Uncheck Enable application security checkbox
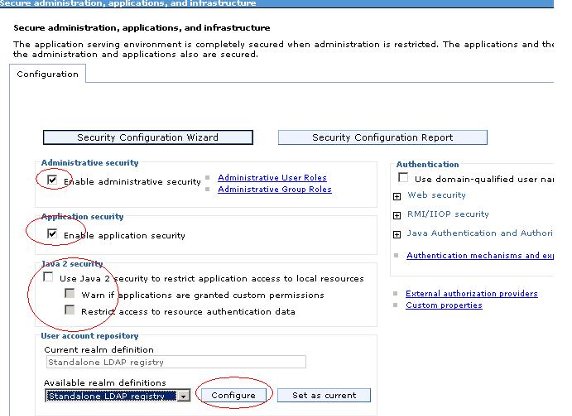The width and height of the screenshot is (572, 416). (x=52, y=234)
